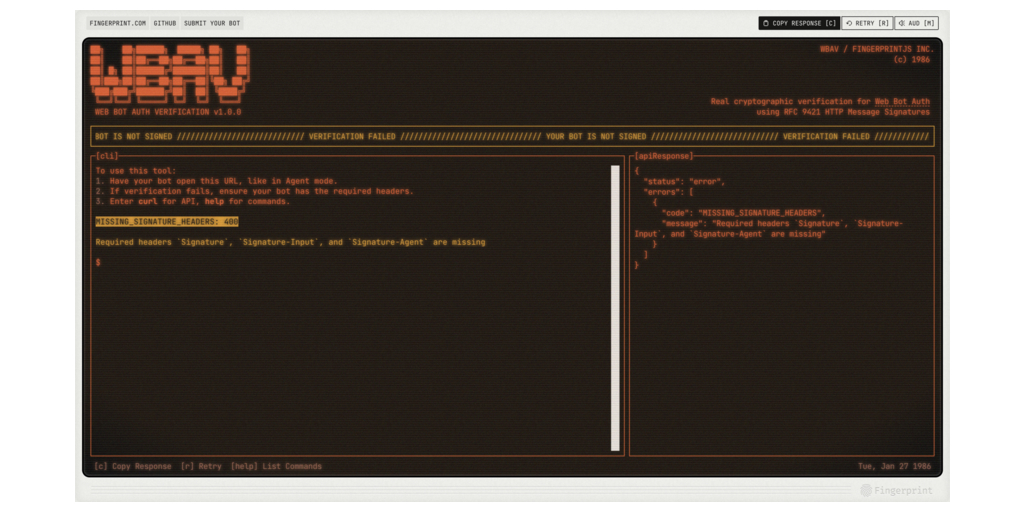1024x512 pixels.
Task: Click the "status": "error" line in JSON
Action: (683, 181)
